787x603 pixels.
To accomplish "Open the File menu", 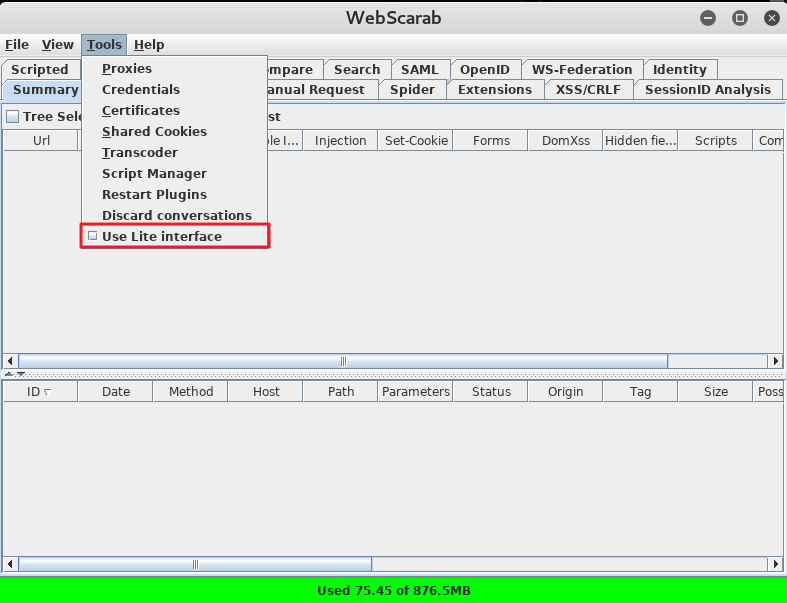I will tap(17, 45).
